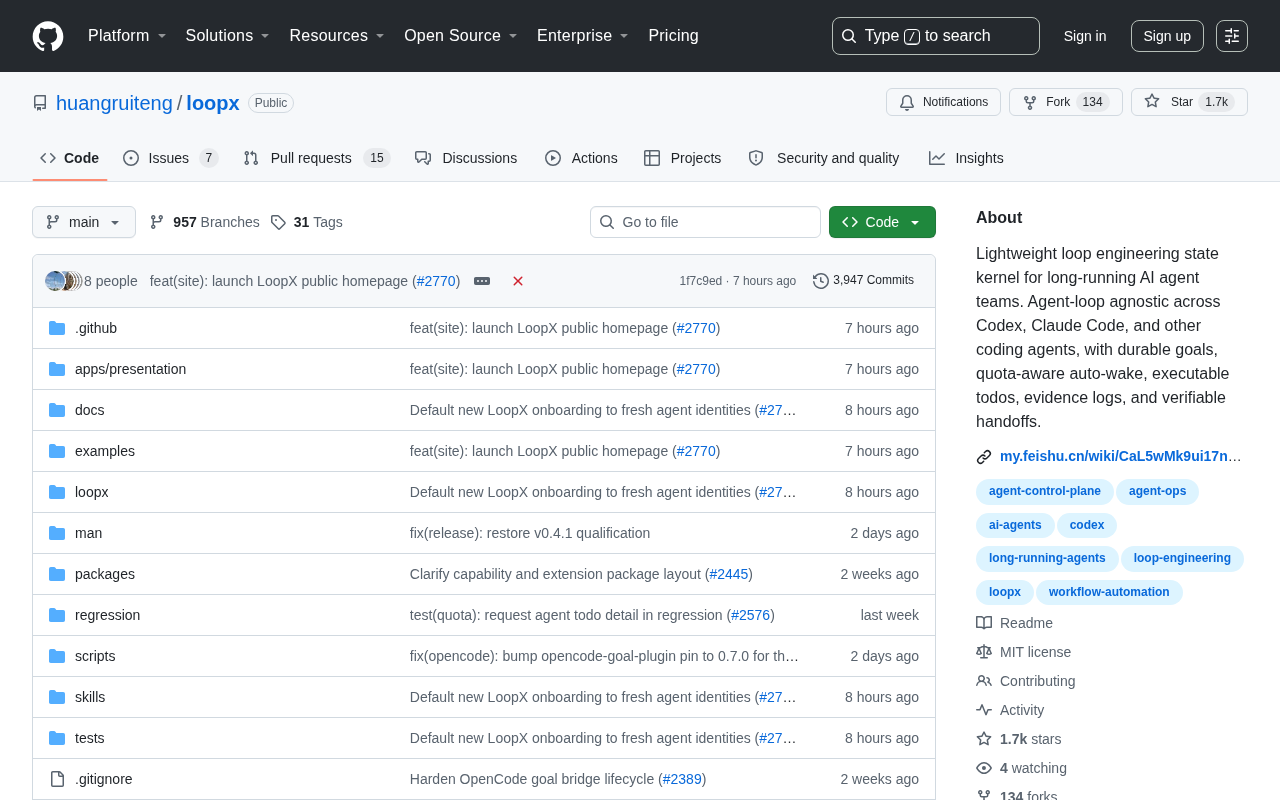Expand the Enterprise menu
This screenshot has height=800, width=1280.
point(583,36)
